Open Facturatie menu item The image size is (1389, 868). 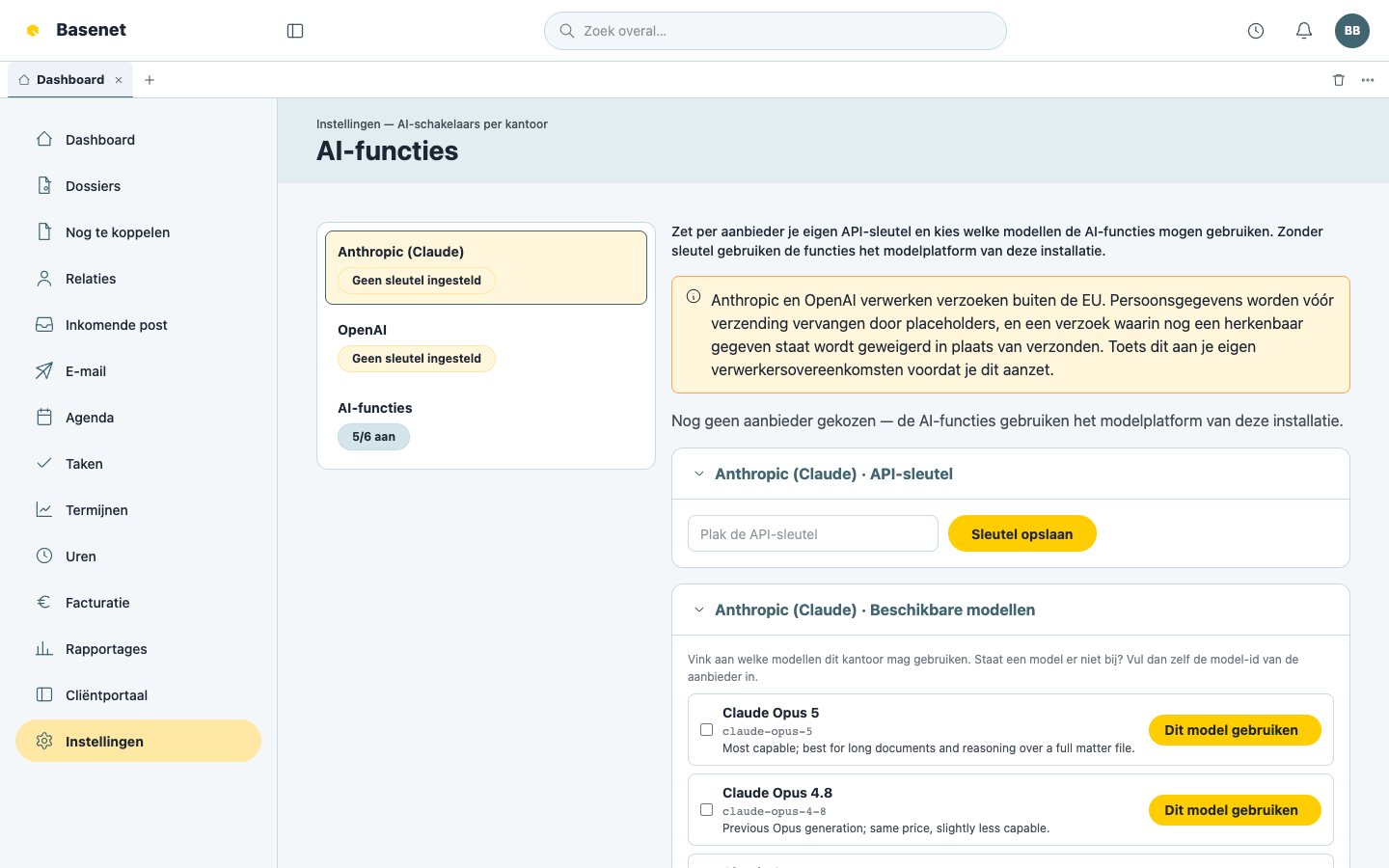click(x=138, y=602)
